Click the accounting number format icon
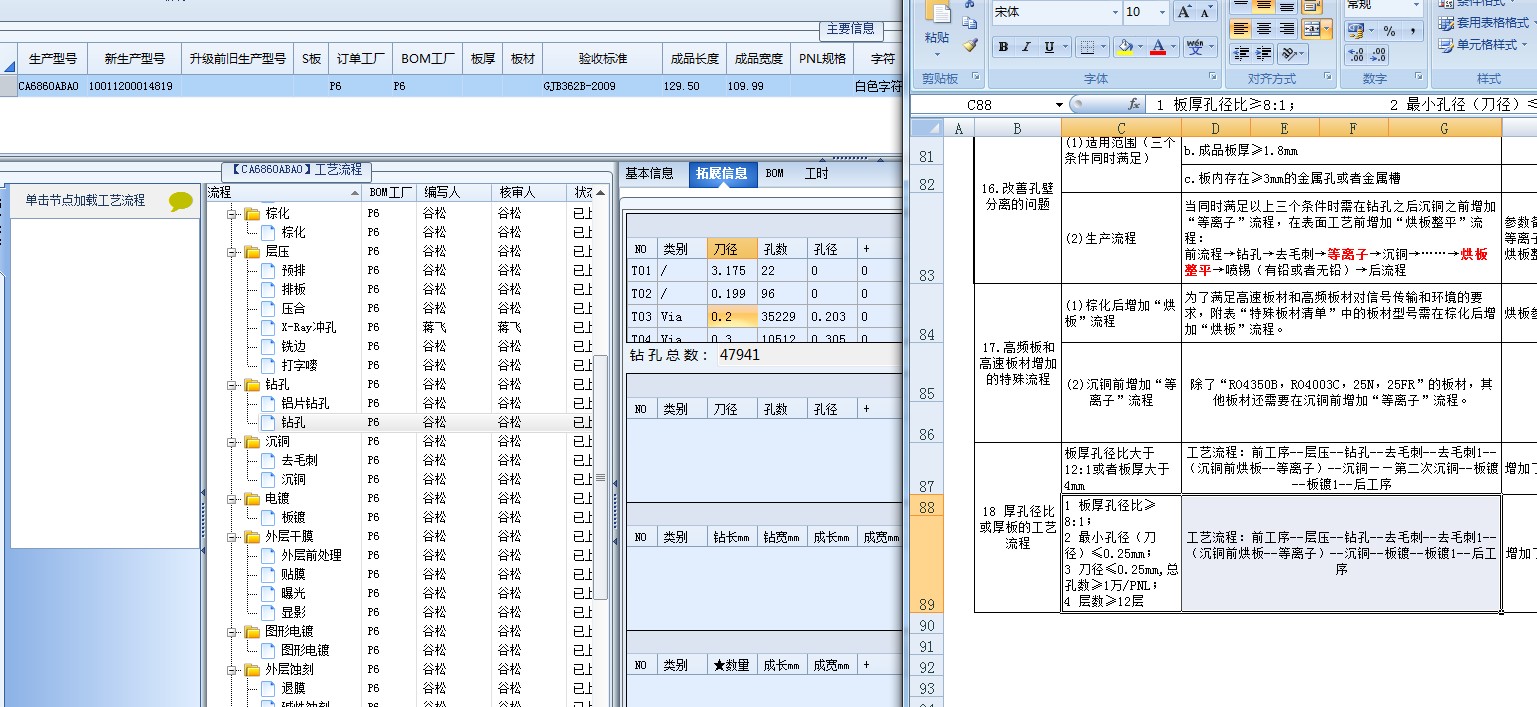The width and height of the screenshot is (1537, 707). coord(1358,32)
